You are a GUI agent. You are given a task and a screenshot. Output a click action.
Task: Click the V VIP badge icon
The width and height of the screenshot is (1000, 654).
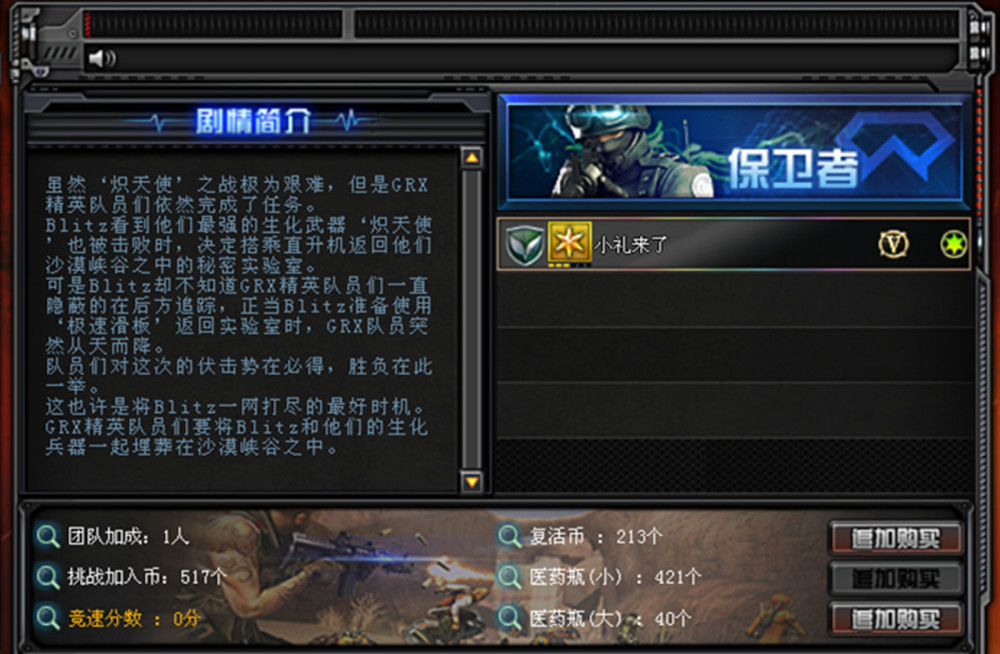point(893,244)
